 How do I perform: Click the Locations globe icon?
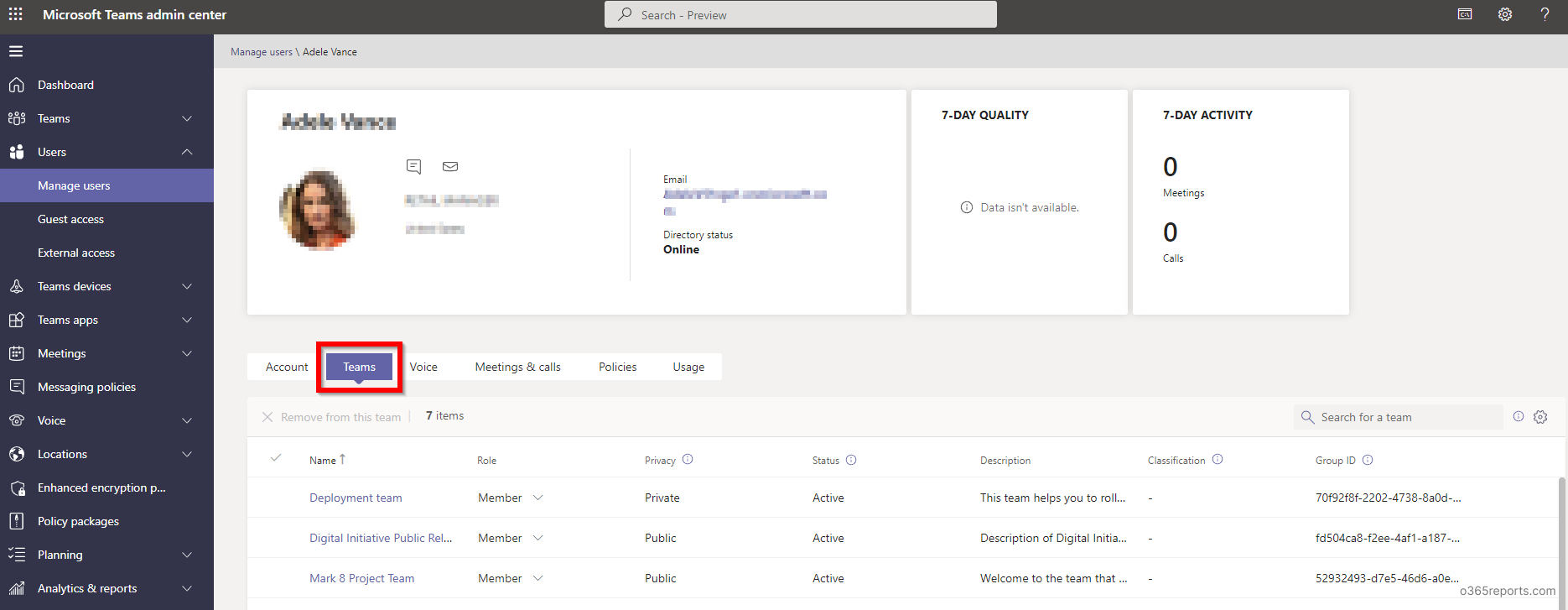coord(17,454)
